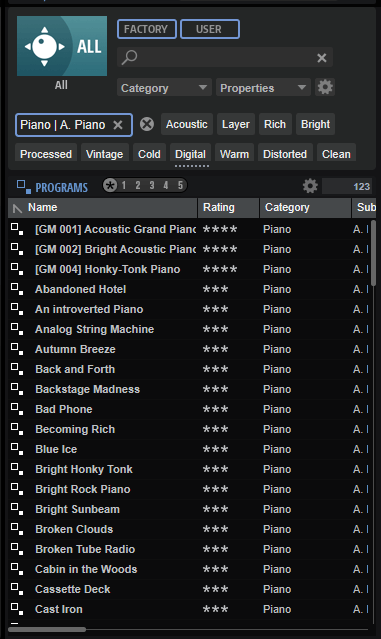Click the ALL instrument navigation icon
The height and width of the screenshot is (639, 381).
pos(62,46)
